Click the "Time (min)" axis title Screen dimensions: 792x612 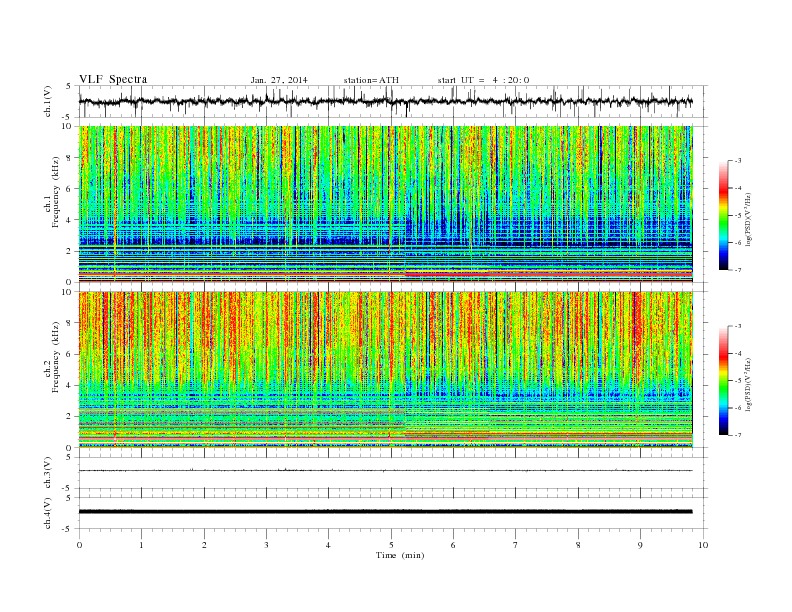pos(400,555)
